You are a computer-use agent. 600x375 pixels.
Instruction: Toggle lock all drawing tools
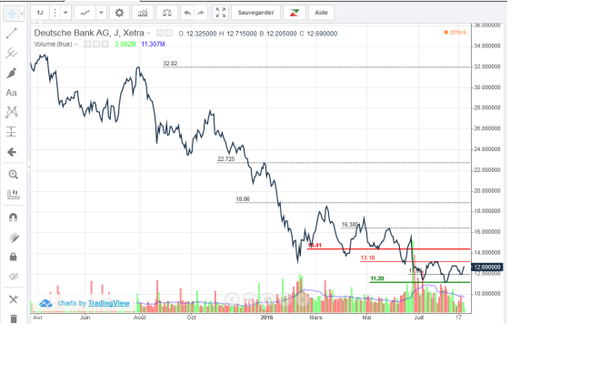tap(13, 257)
